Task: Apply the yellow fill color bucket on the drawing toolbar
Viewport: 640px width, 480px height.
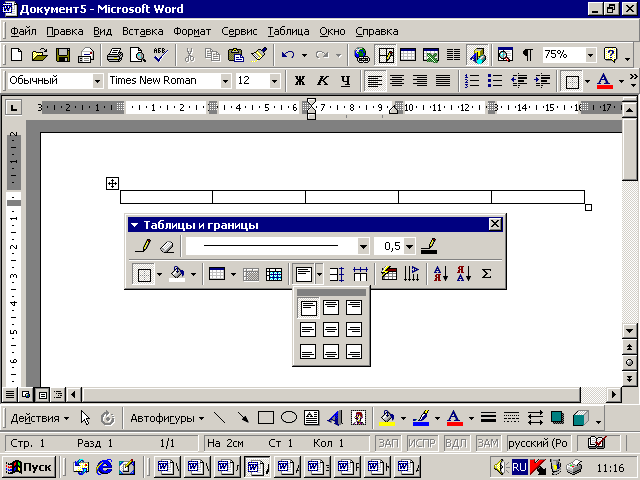Action: pos(387,418)
